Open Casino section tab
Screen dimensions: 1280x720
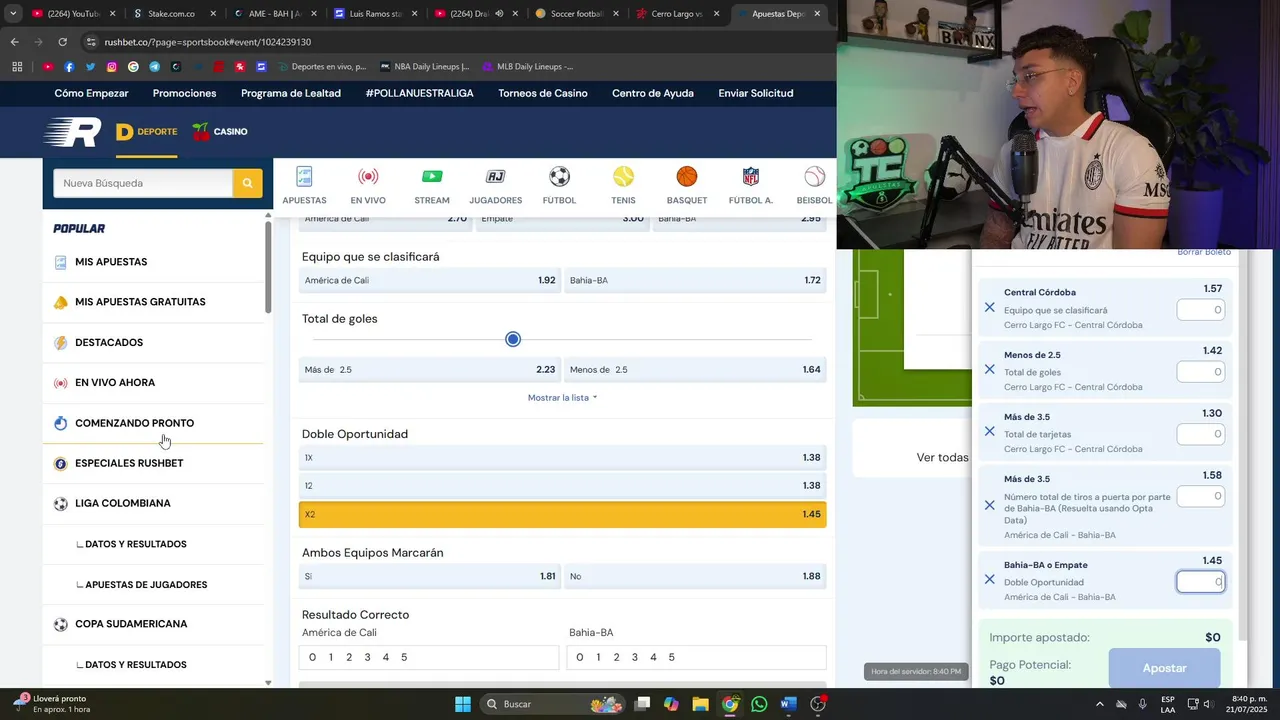[220, 132]
